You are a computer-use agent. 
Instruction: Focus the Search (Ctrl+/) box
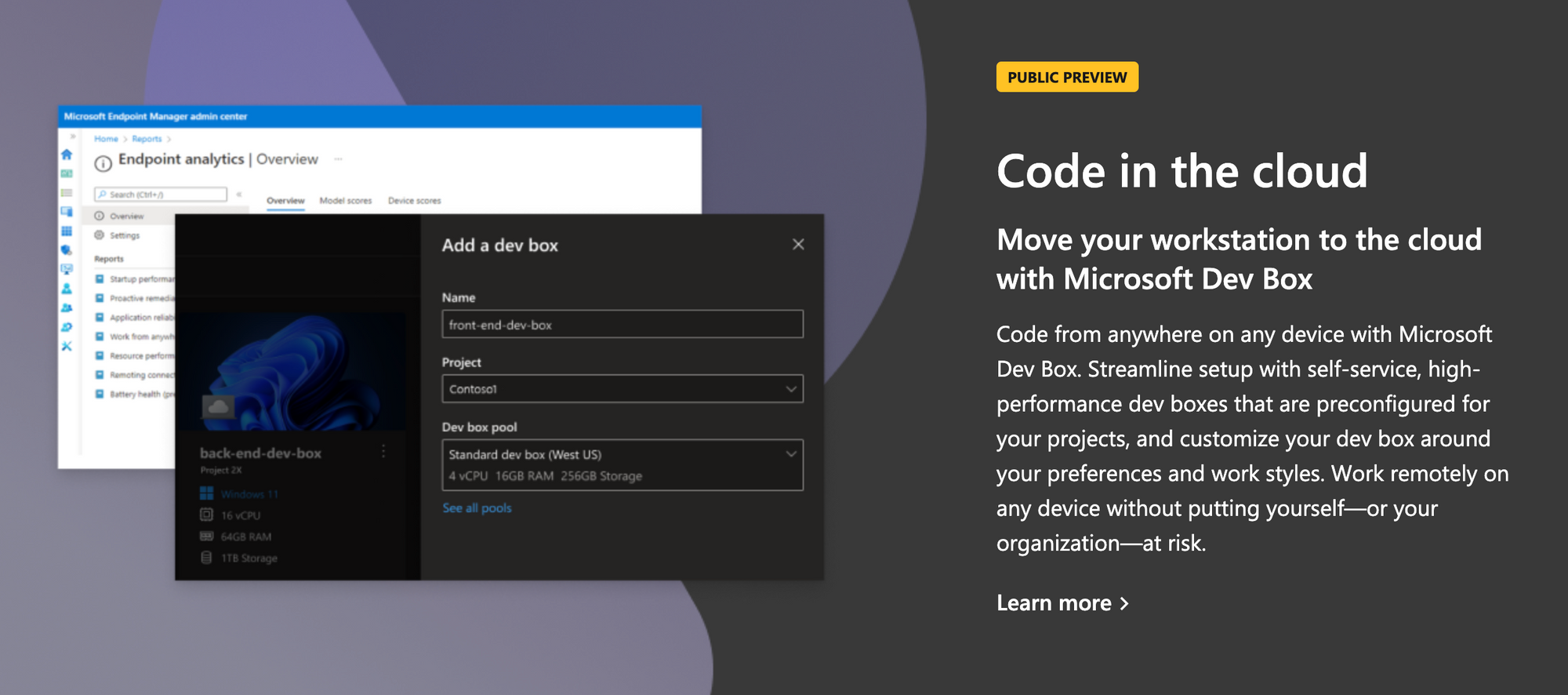(x=161, y=194)
